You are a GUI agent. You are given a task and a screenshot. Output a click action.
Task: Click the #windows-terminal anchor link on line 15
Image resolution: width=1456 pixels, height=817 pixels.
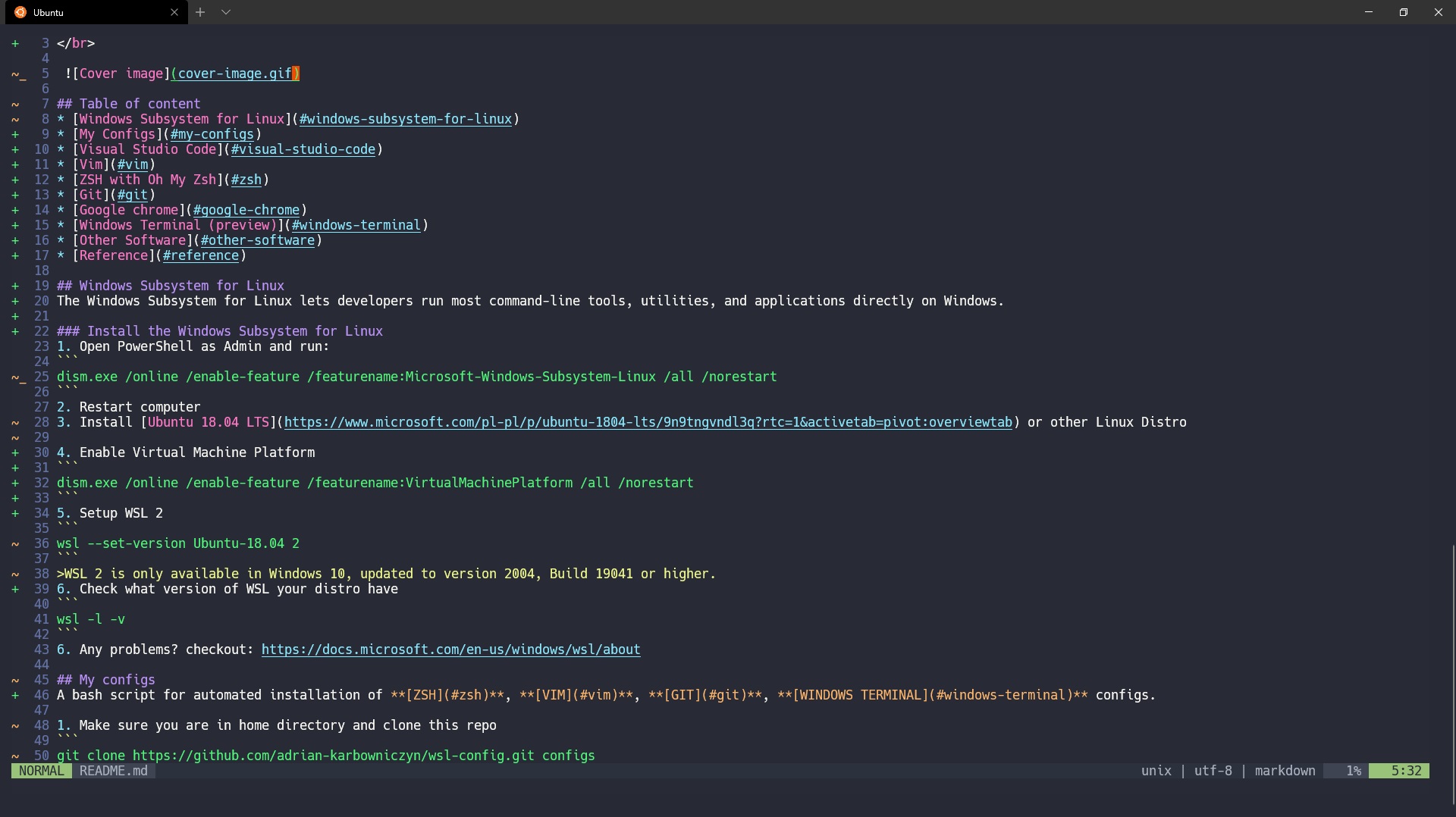[356, 225]
